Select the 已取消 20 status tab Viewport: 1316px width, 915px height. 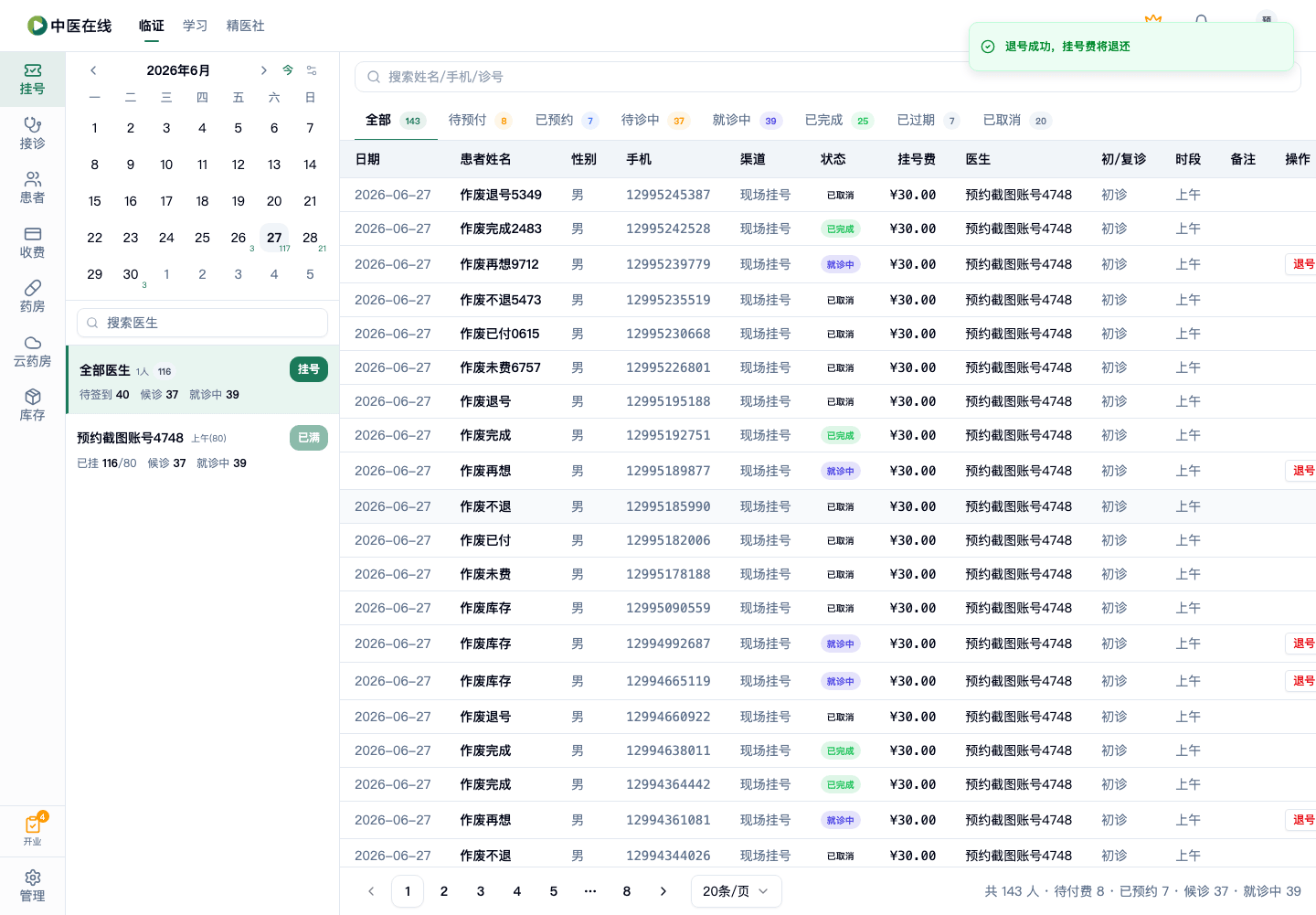[x=1017, y=121]
